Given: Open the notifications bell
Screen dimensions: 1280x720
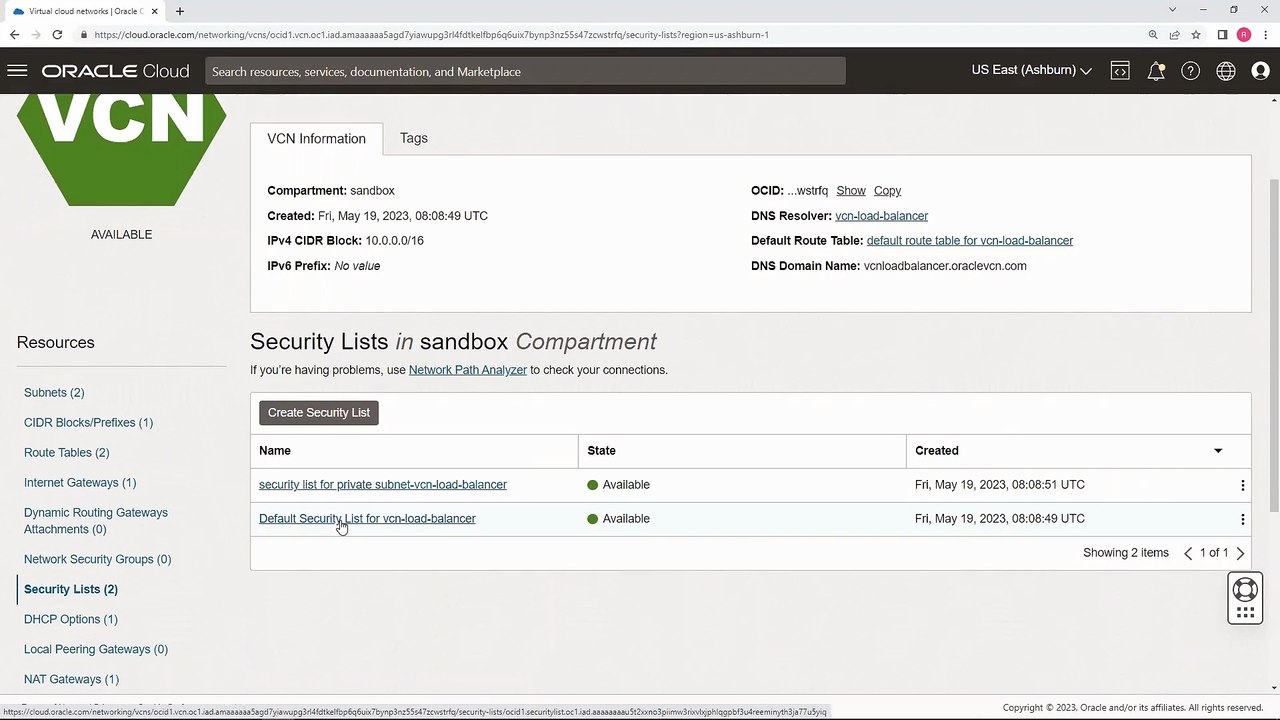Looking at the screenshot, I should (x=1156, y=71).
